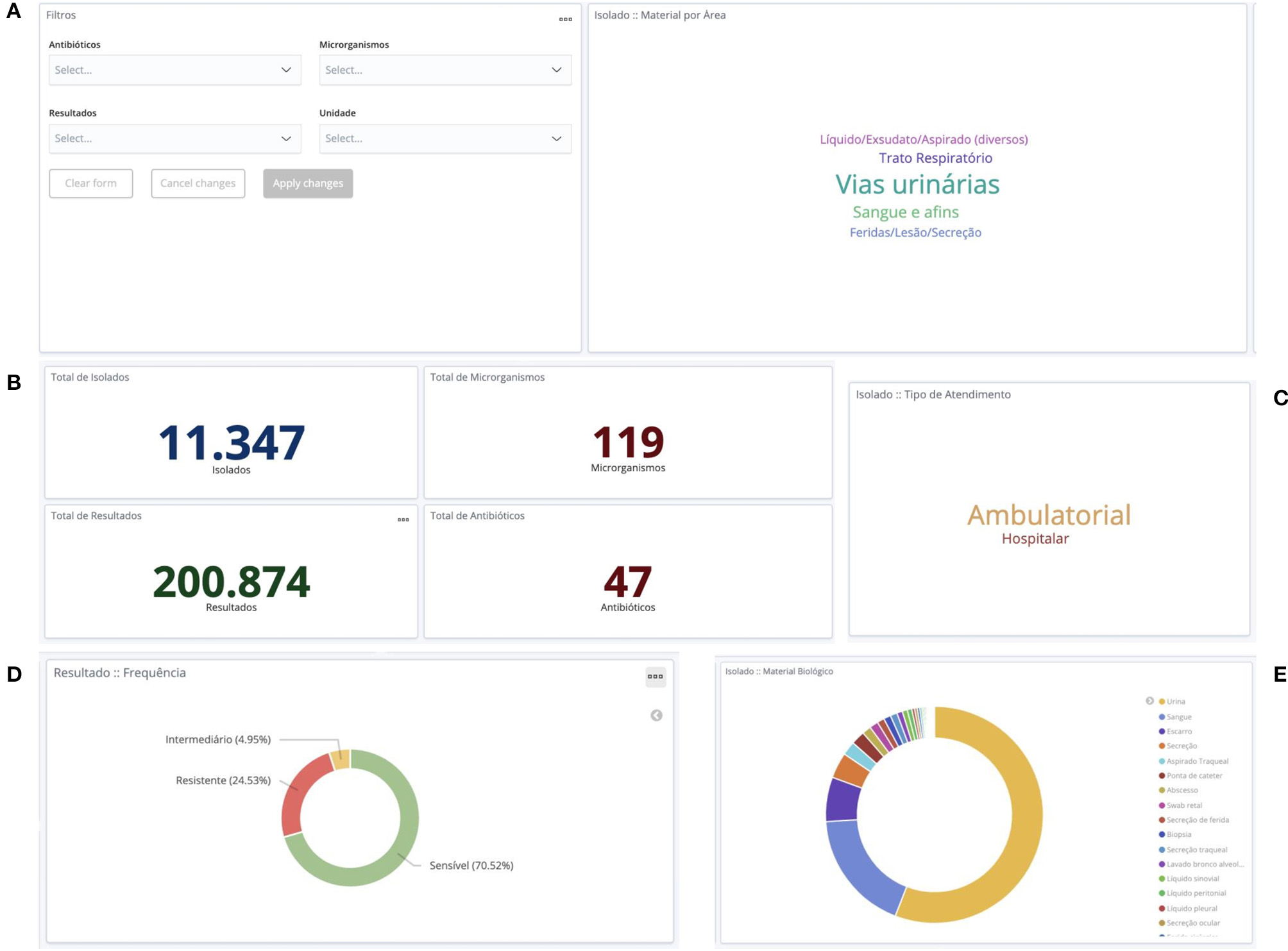Click Hospitalar in Tipo de Atendimento
This screenshot has width=1288, height=951.
click(x=1035, y=539)
